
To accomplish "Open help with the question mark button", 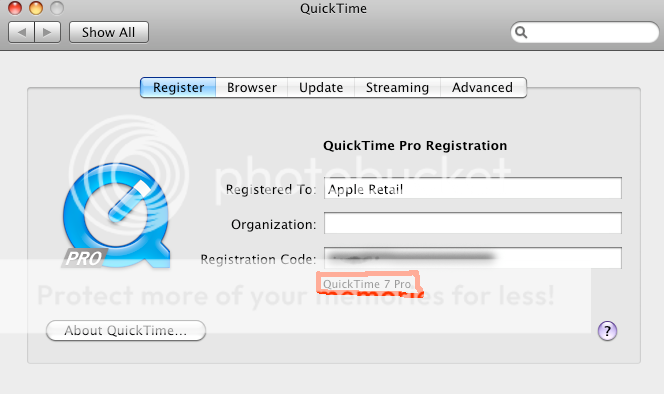I will 607,331.
